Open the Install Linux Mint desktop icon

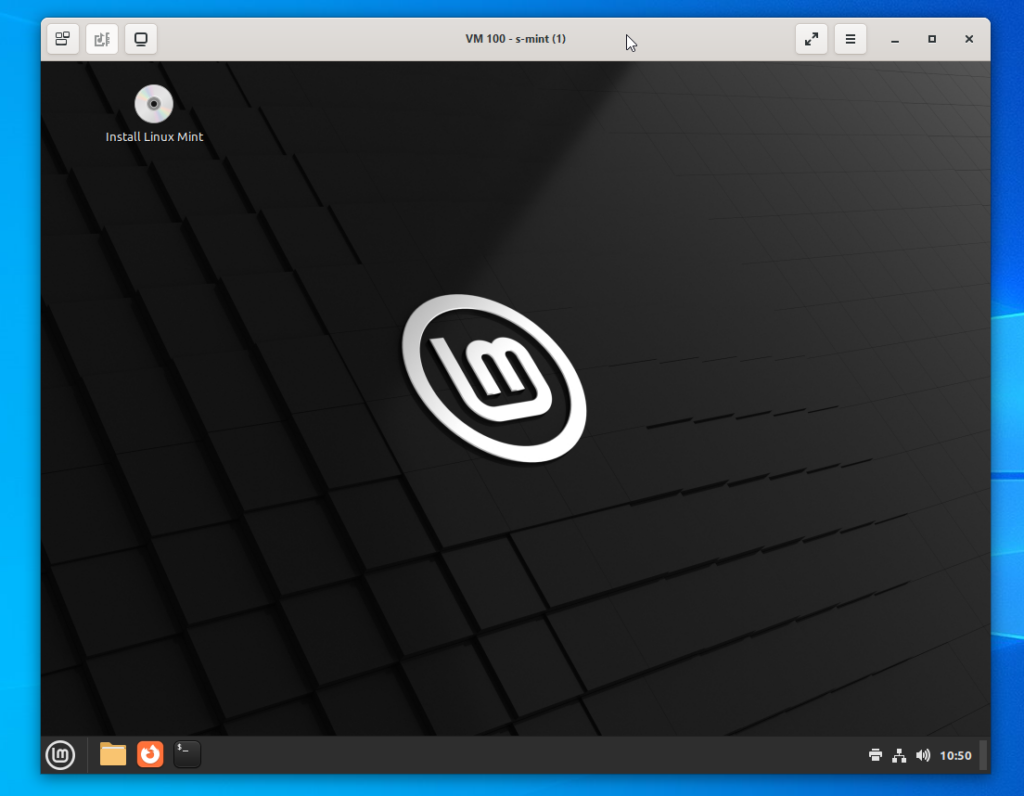[154, 114]
